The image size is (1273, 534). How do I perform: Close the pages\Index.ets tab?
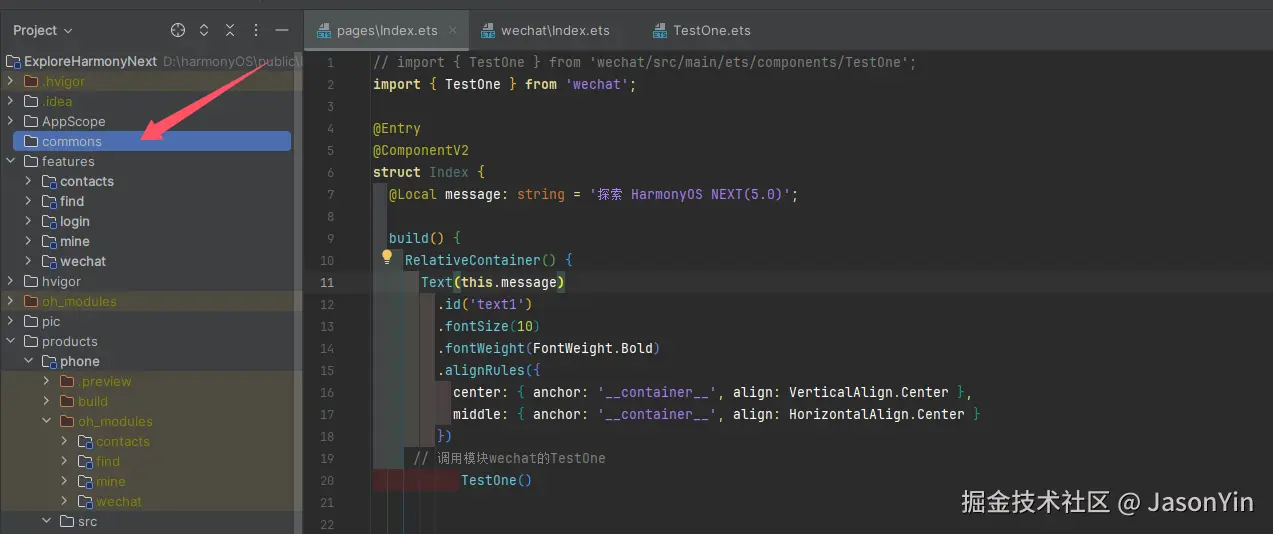coord(453,31)
